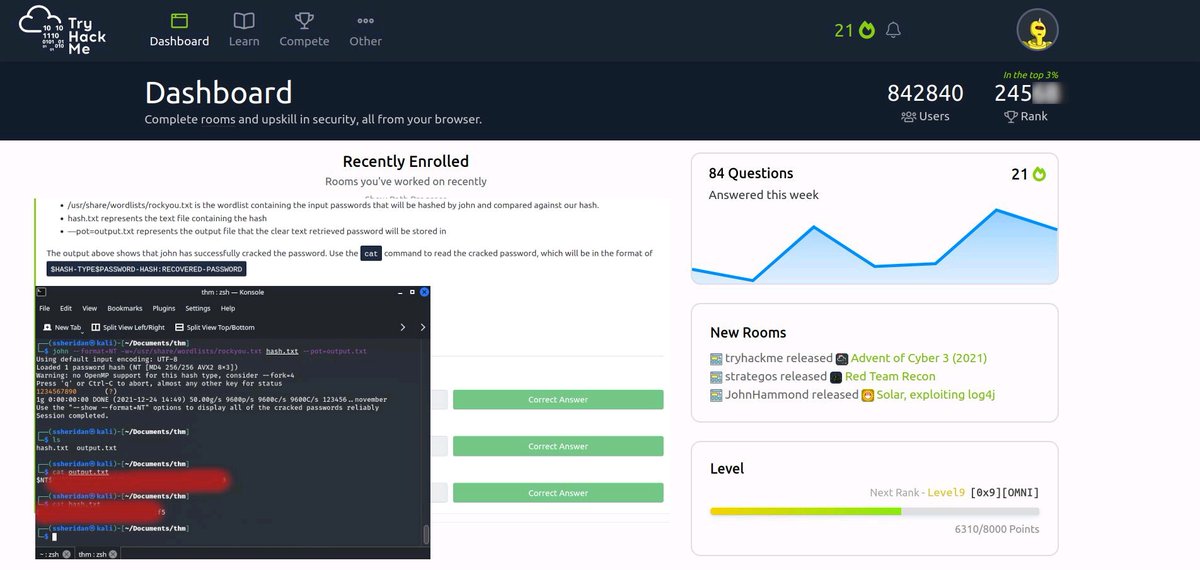Open Edit menu in Konsole window
The height and width of the screenshot is (570, 1200).
point(66,309)
